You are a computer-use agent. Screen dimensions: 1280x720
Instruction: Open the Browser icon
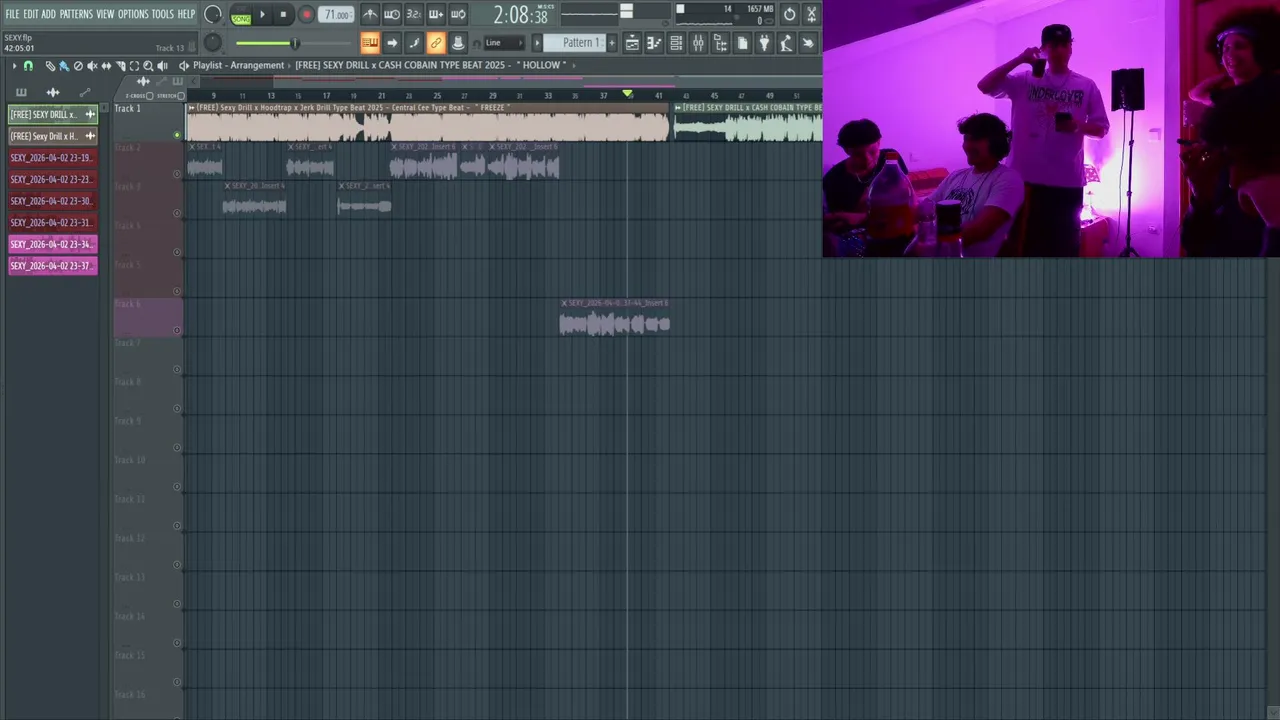(720, 43)
